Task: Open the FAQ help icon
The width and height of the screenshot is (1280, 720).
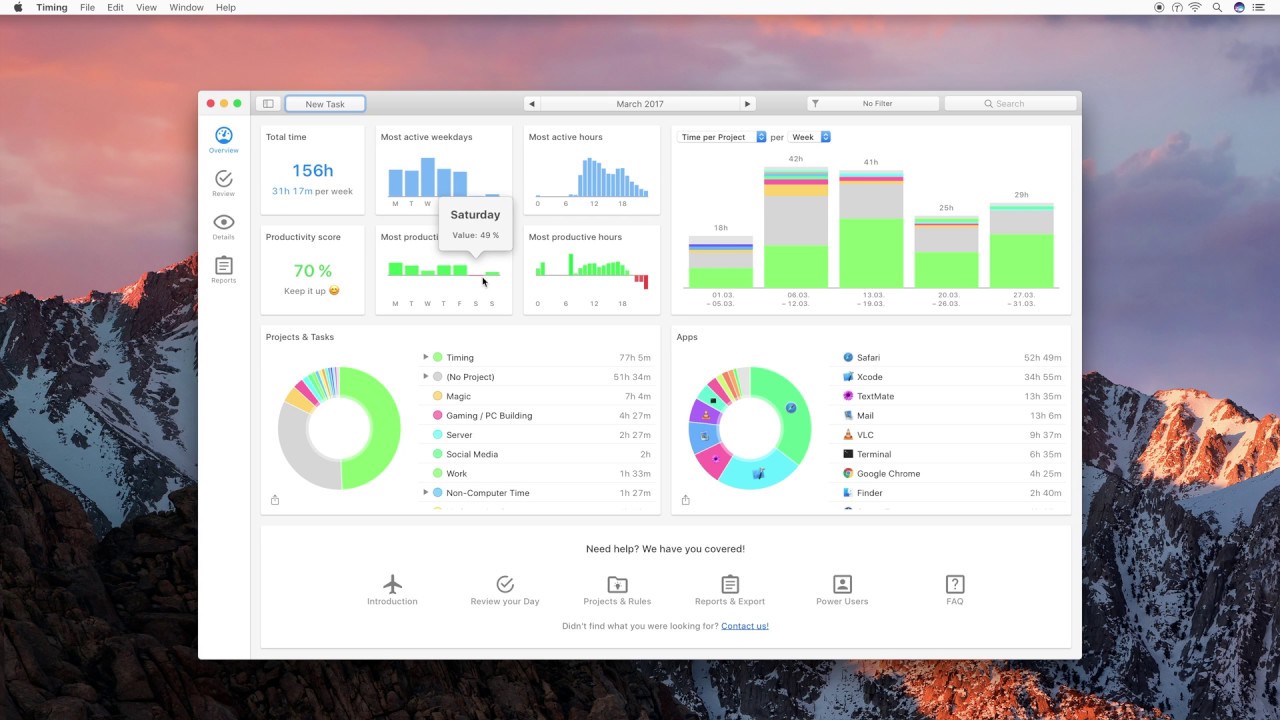Action: pyautogui.click(x=955, y=584)
